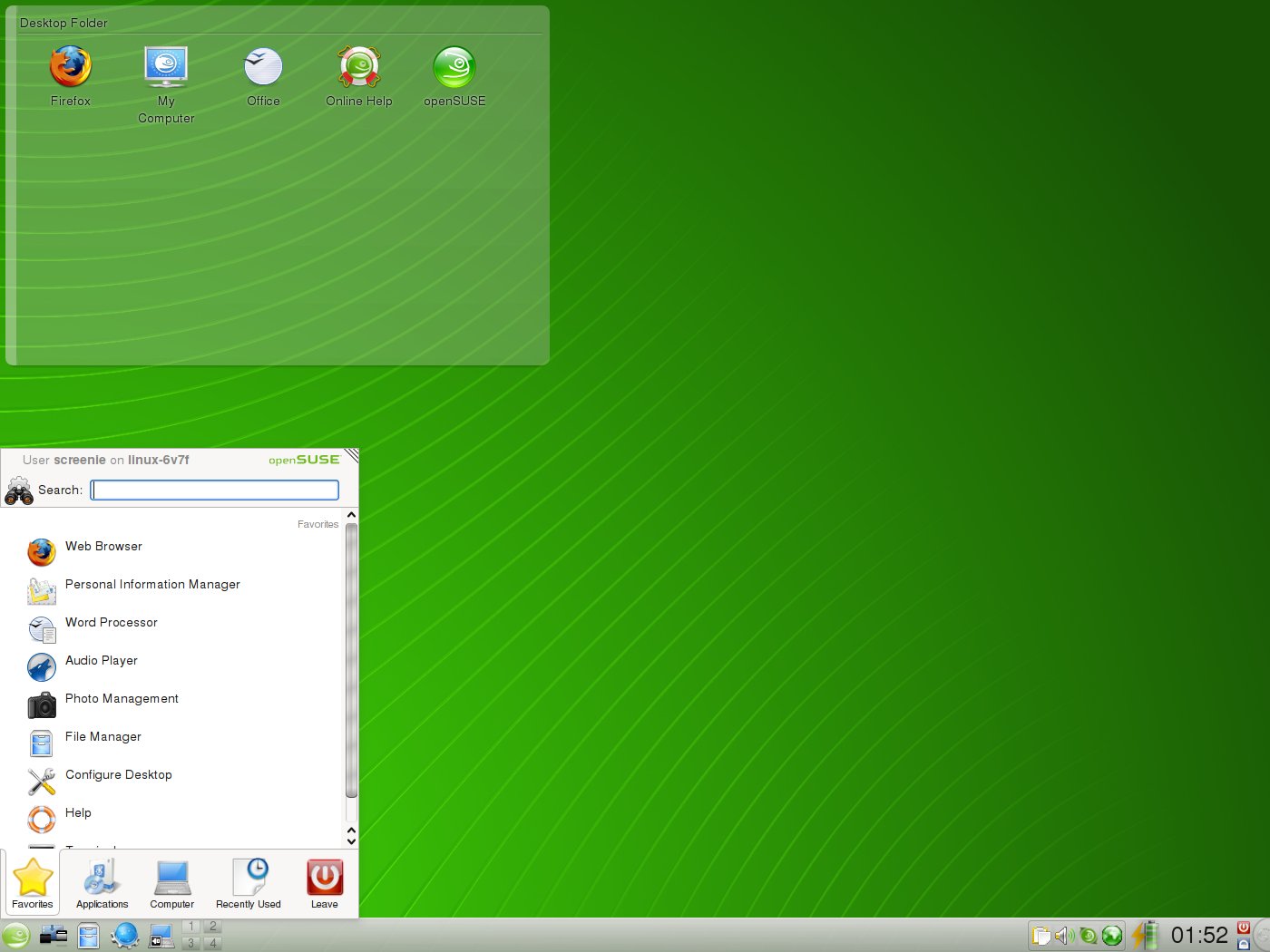Viewport: 1270px width, 952px height.
Task: Open the clipboard tray icon
Action: point(1041,936)
